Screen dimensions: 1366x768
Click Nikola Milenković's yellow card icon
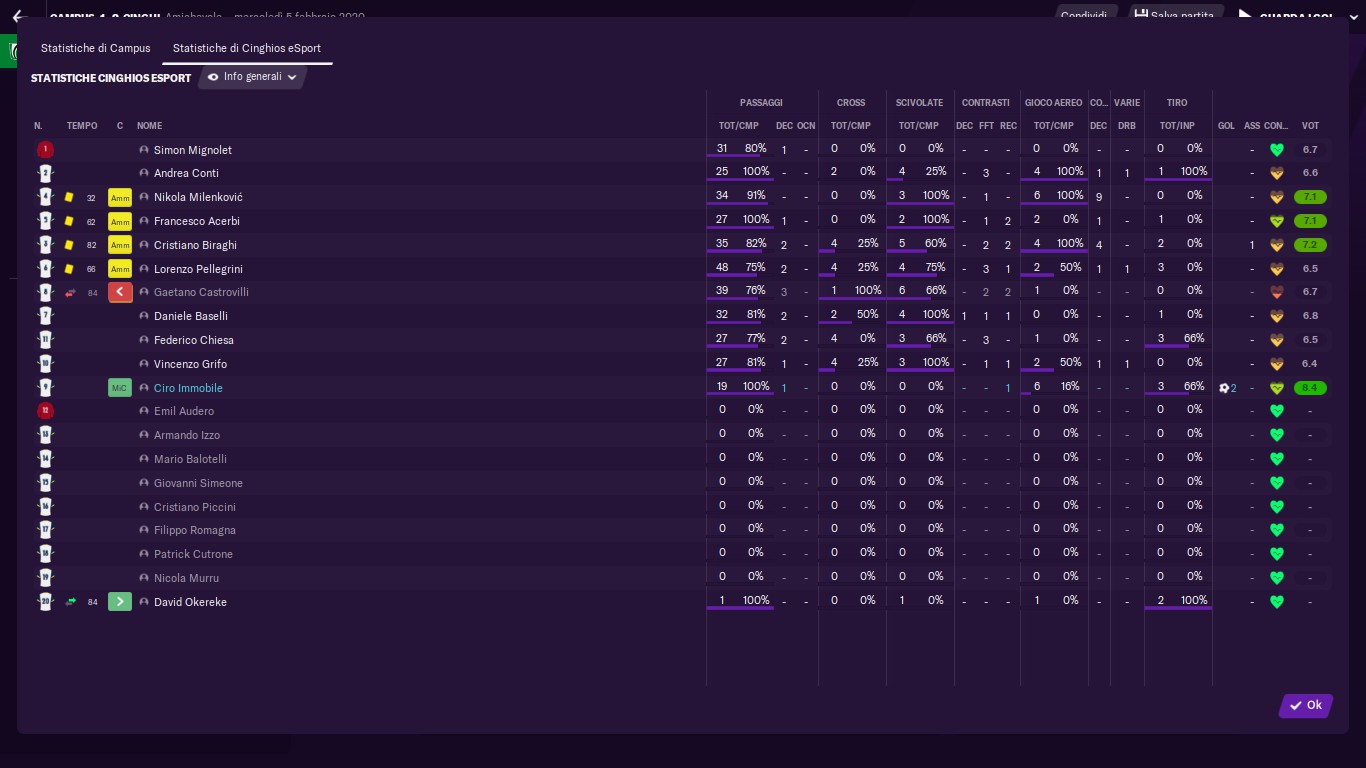[x=69, y=198]
